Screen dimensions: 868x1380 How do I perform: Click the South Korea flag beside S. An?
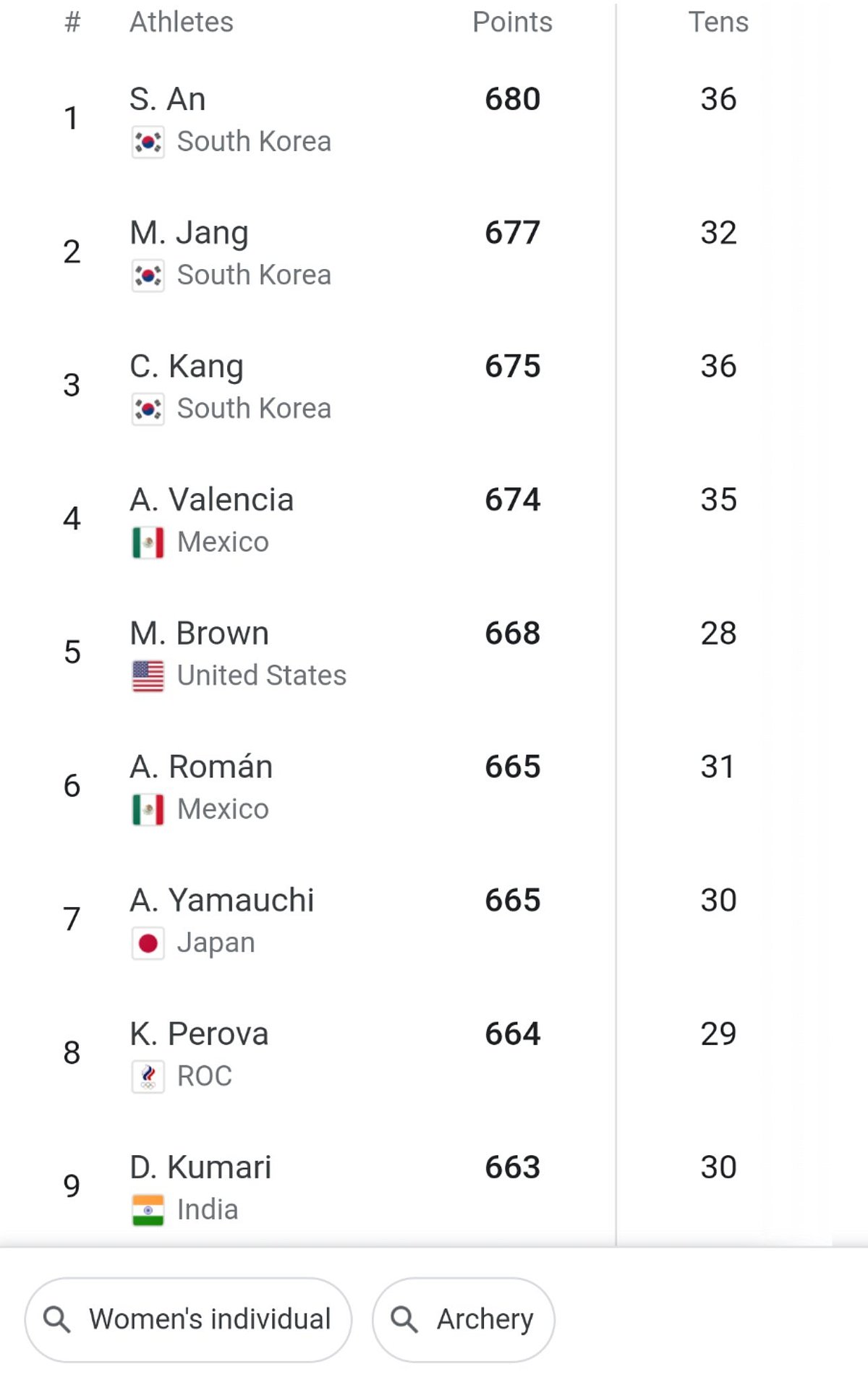(x=147, y=140)
